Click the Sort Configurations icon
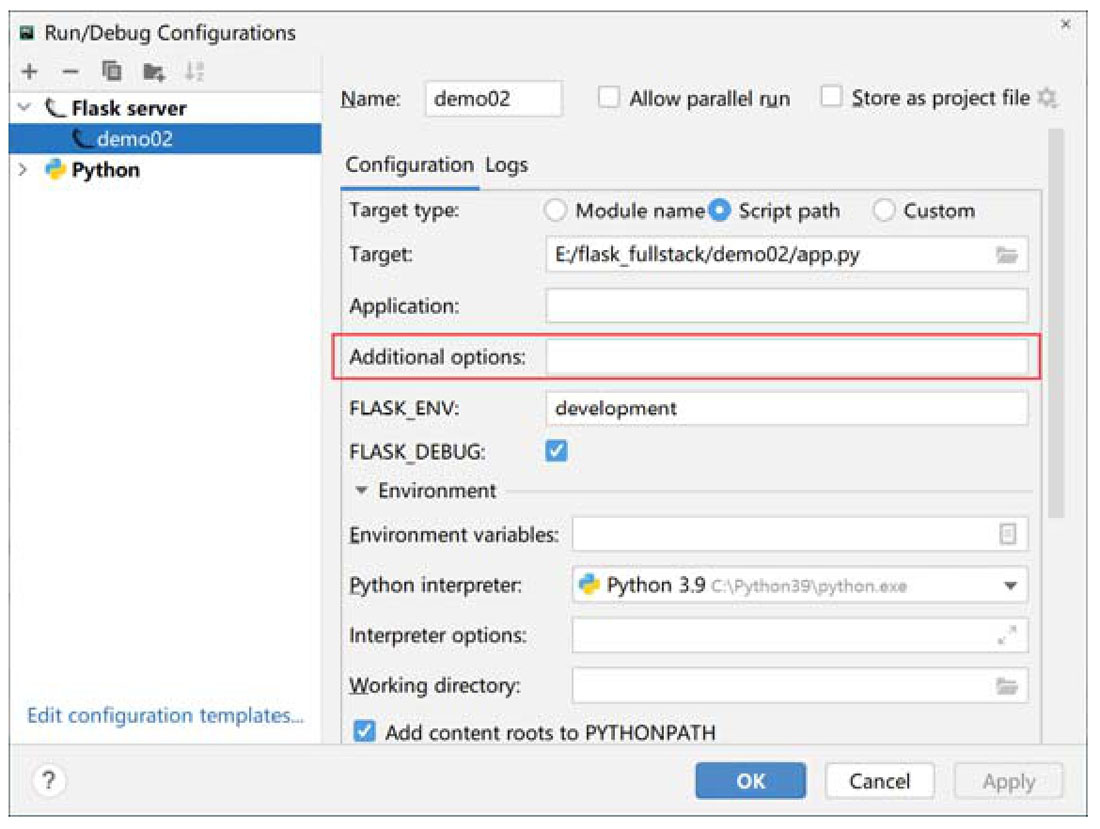 [x=193, y=71]
